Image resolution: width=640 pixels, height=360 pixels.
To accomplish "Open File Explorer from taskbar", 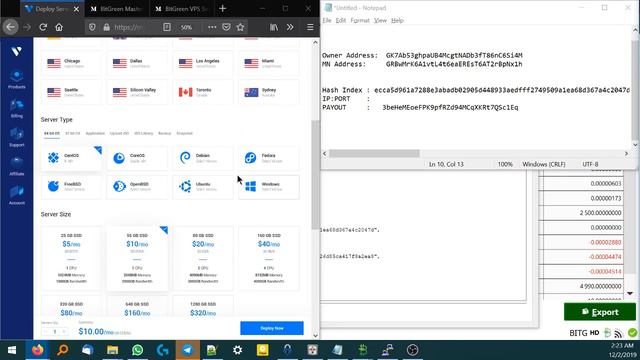I will point(113,350).
